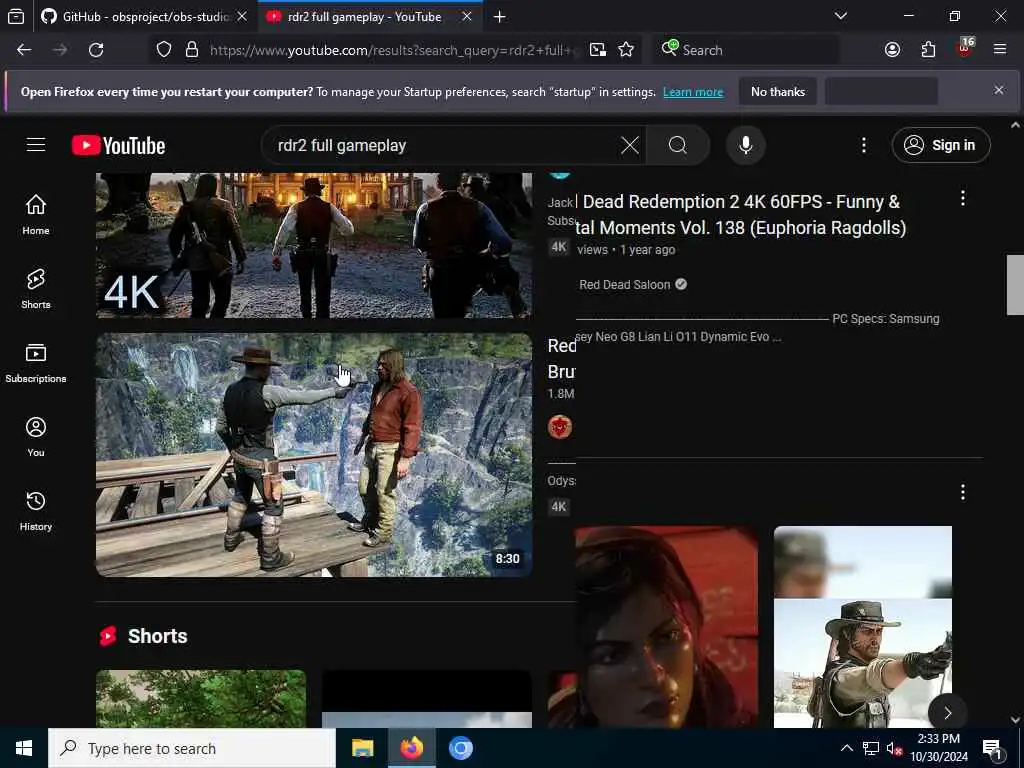Open Firefox account icon
Viewport: 1024px width, 768px height.
(x=893, y=50)
